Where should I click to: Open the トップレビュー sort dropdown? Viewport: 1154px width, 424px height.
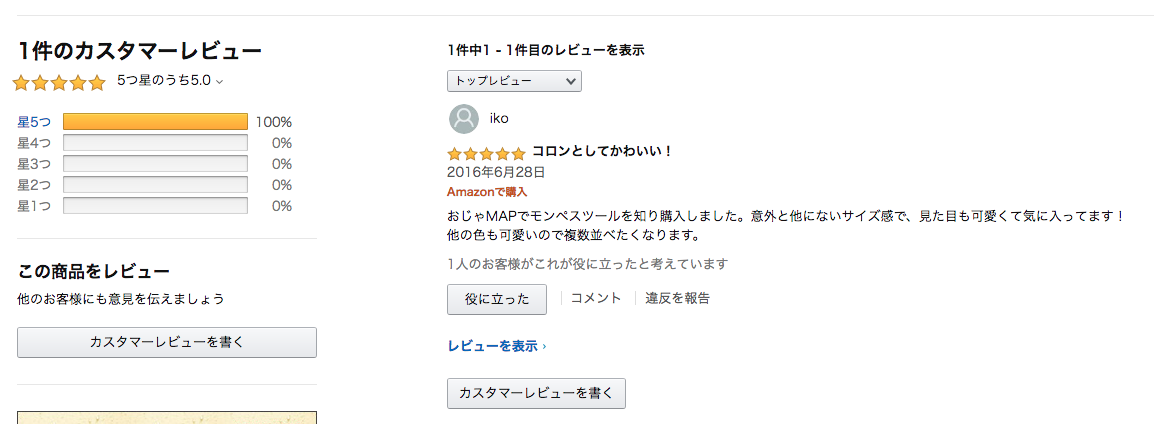click(514, 81)
